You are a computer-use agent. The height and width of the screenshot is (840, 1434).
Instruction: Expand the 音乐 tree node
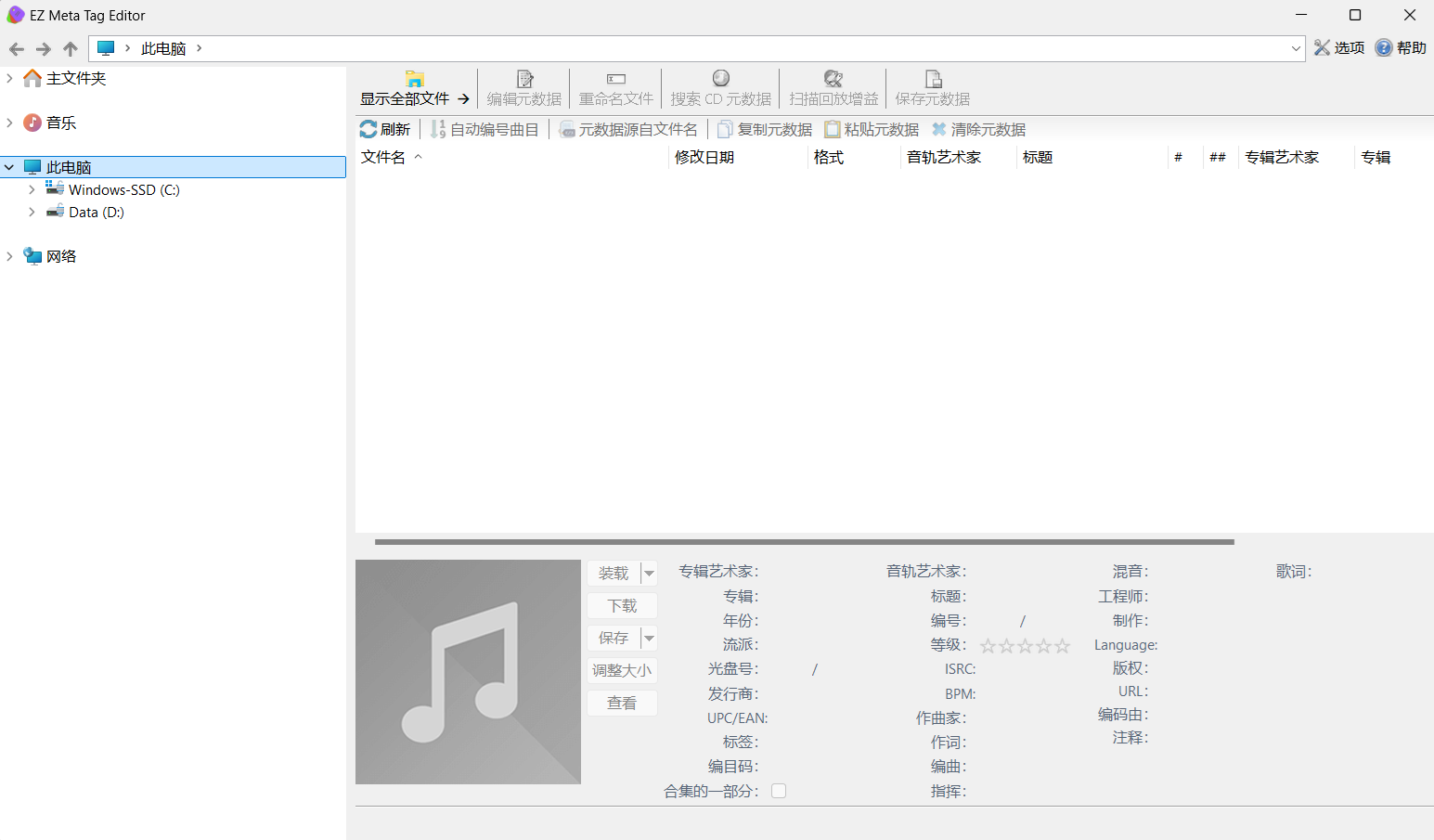9,123
